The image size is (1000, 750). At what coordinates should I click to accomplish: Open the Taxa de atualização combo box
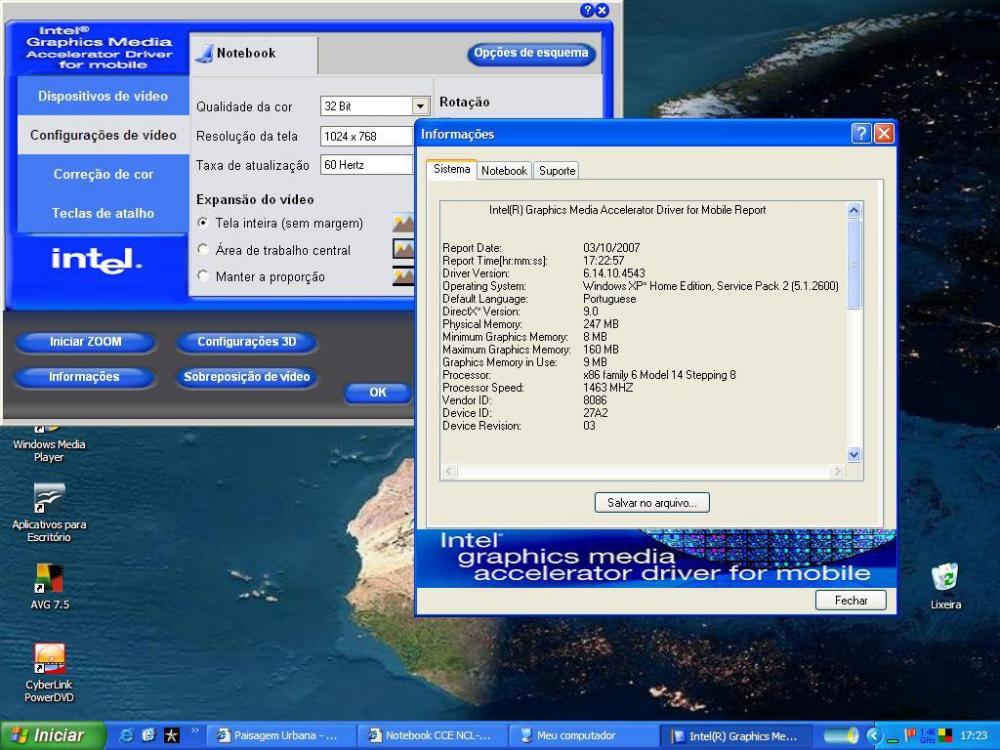(x=367, y=164)
